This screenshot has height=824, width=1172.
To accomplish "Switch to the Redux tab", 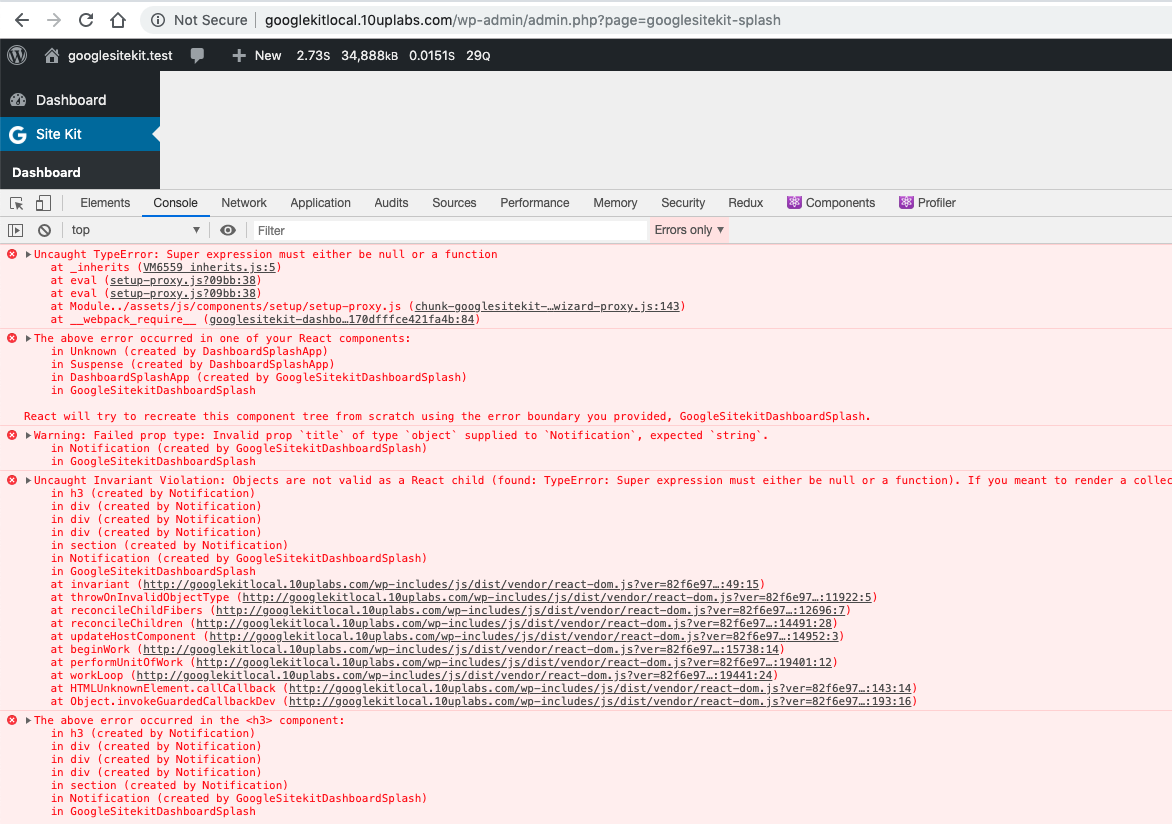I will click(746, 203).
